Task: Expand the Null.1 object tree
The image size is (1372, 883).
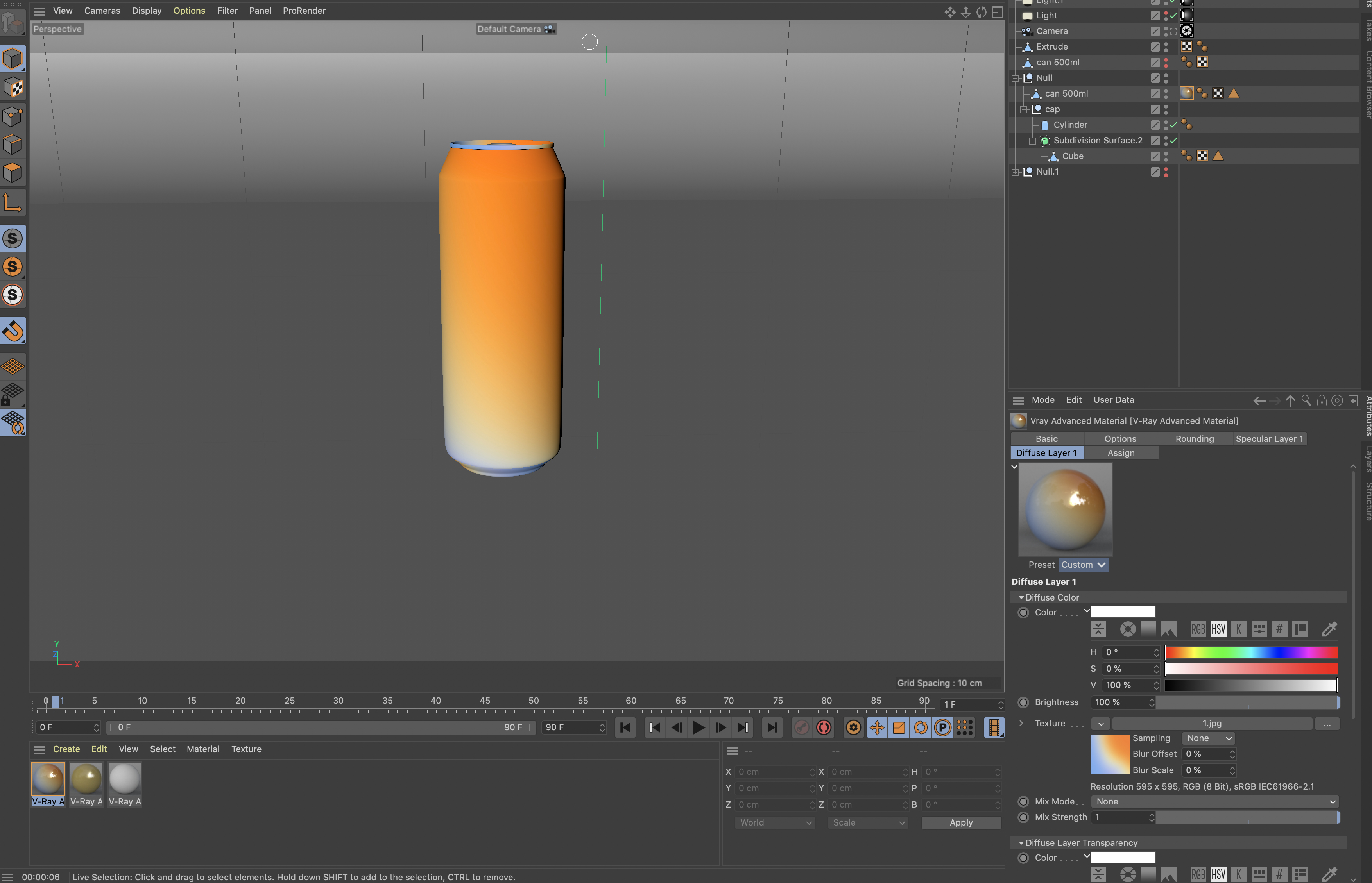Action: (x=1016, y=172)
